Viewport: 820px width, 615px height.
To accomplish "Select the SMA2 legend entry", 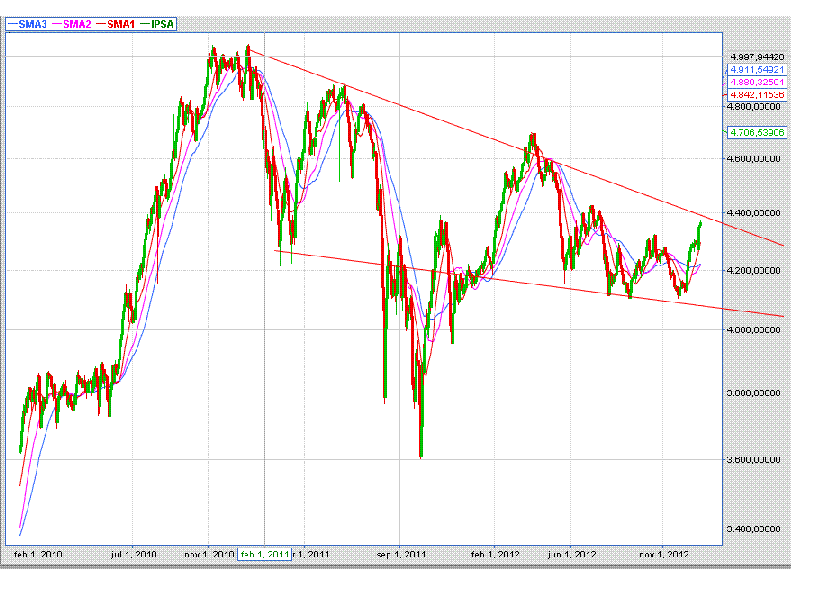I will coord(79,23).
